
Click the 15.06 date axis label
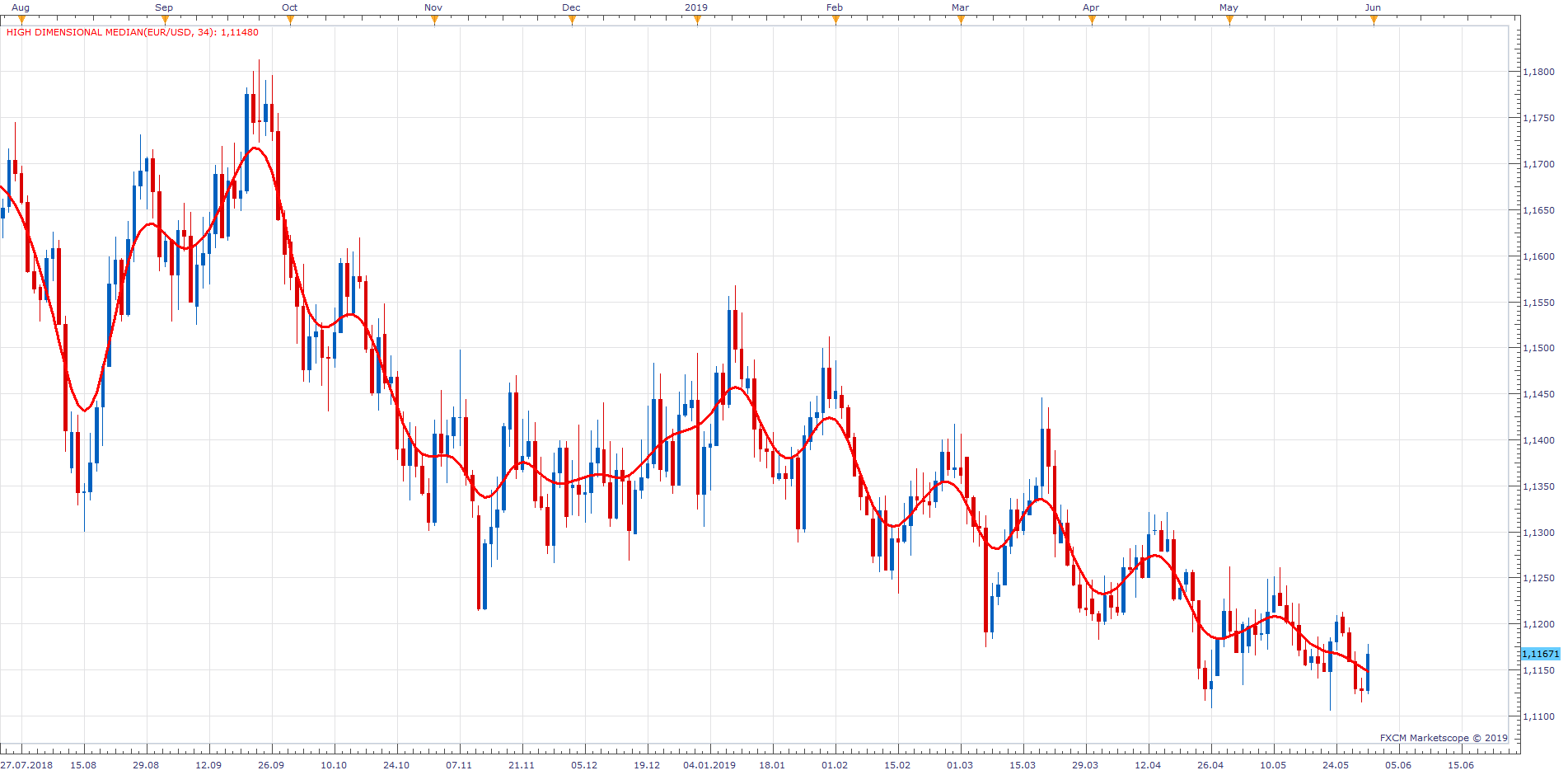coord(1461,765)
